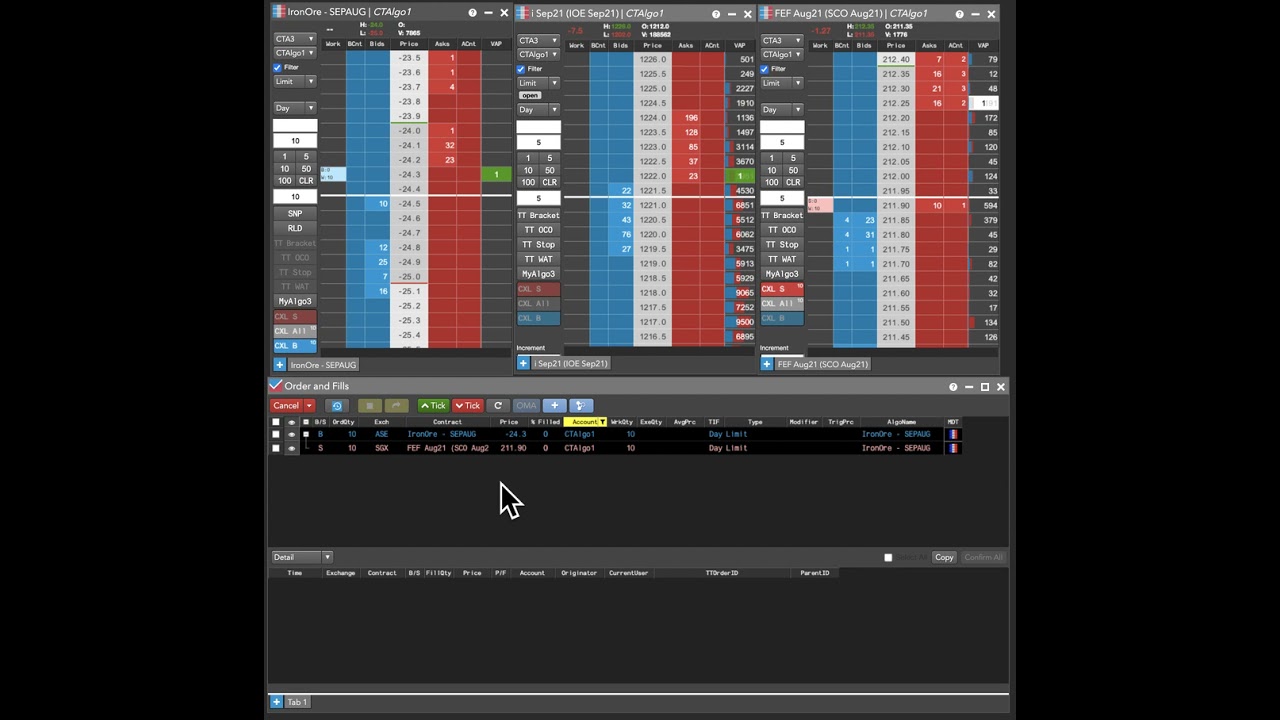This screenshot has width=1280, height=720.
Task: Toggle checkbox left of Copy button
Action: 888,557
